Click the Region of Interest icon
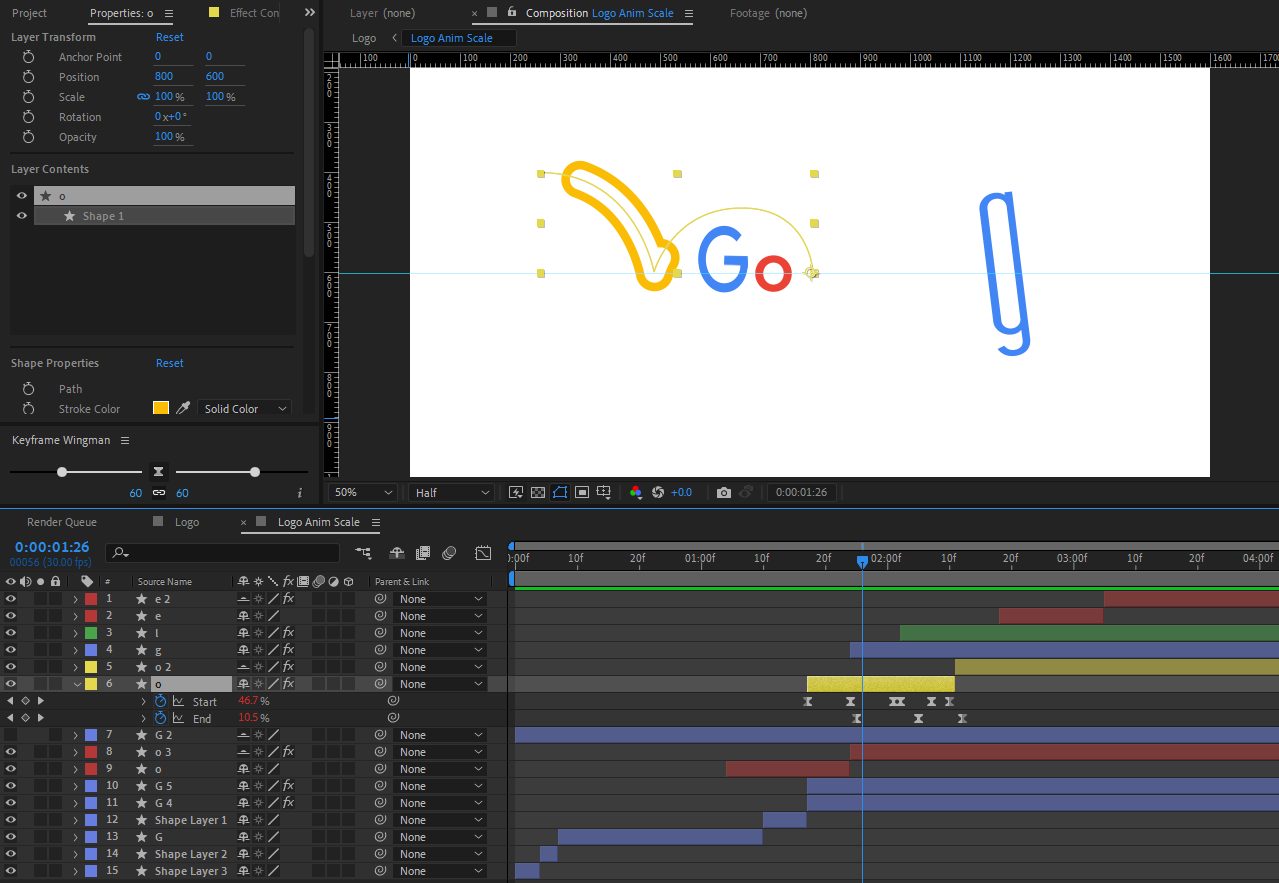The image size is (1279, 883). [582, 492]
